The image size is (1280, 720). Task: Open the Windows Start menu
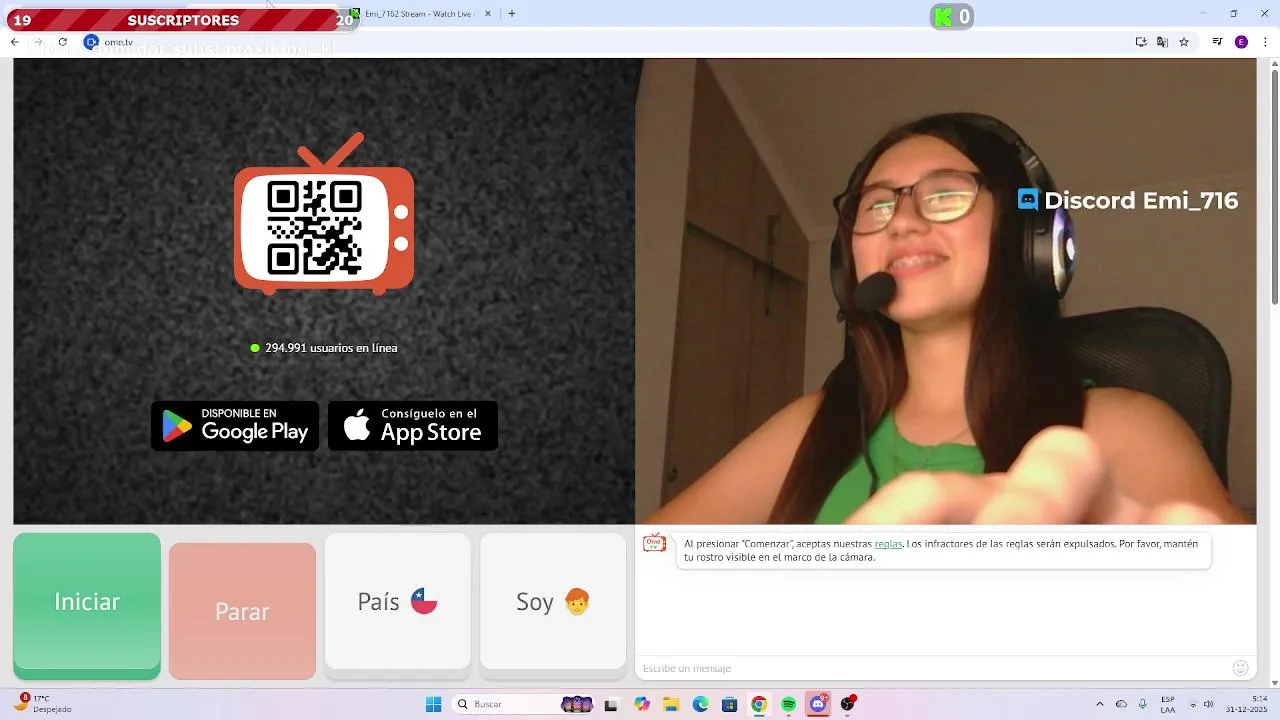click(433, 704)
